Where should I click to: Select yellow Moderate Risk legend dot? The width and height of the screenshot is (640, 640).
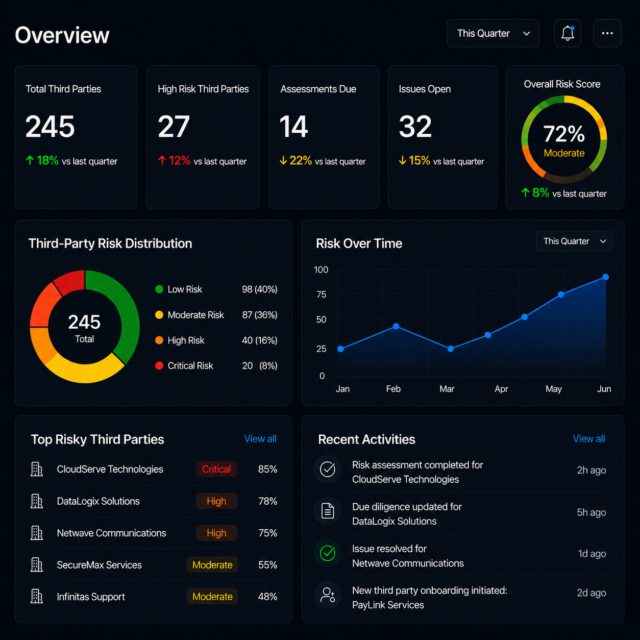point(159,315)
